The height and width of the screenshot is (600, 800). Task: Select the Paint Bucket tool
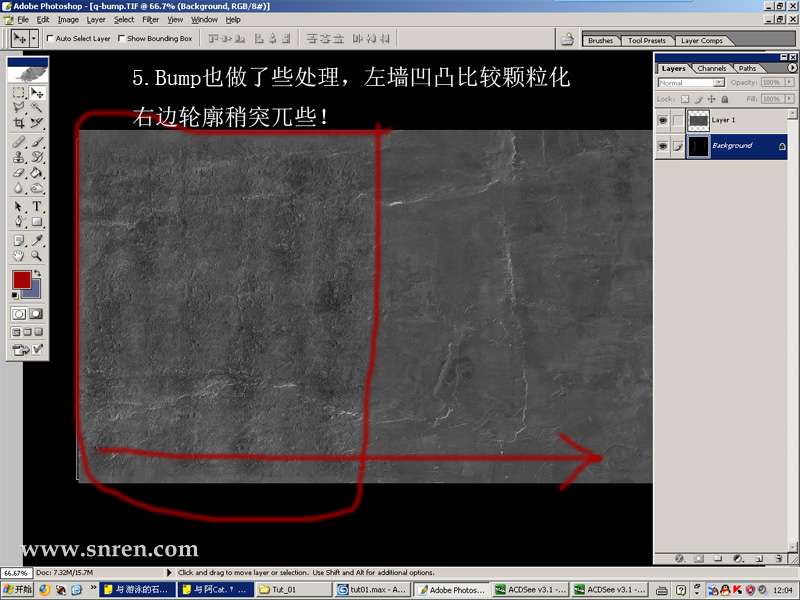click(x=37, y=173)
